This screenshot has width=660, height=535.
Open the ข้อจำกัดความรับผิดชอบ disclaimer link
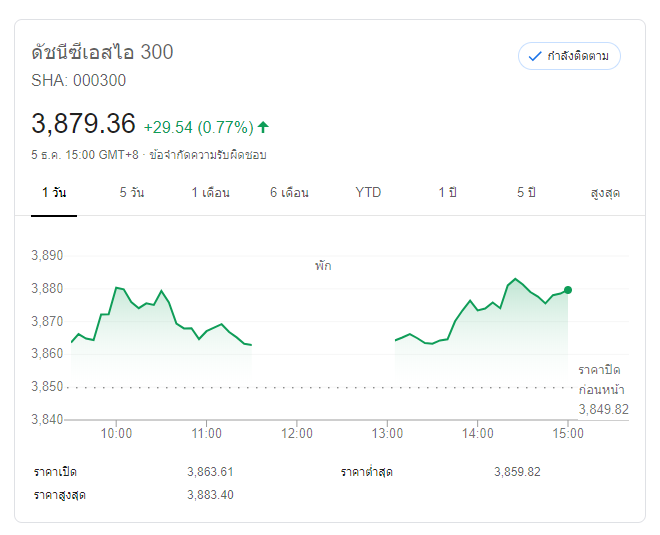[x=207, y=155]
